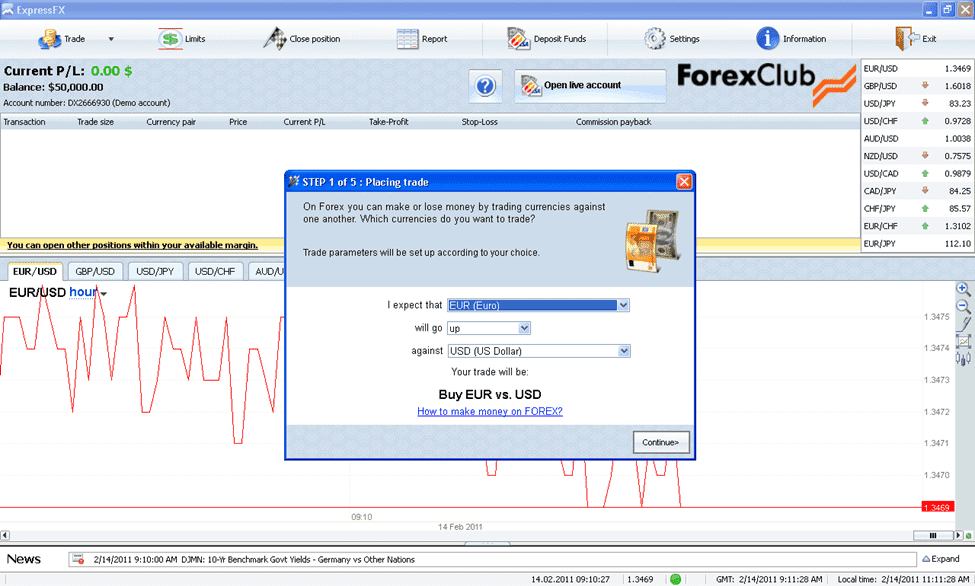Click the USD/CAD up arrow indicator

tap(925, 173)
